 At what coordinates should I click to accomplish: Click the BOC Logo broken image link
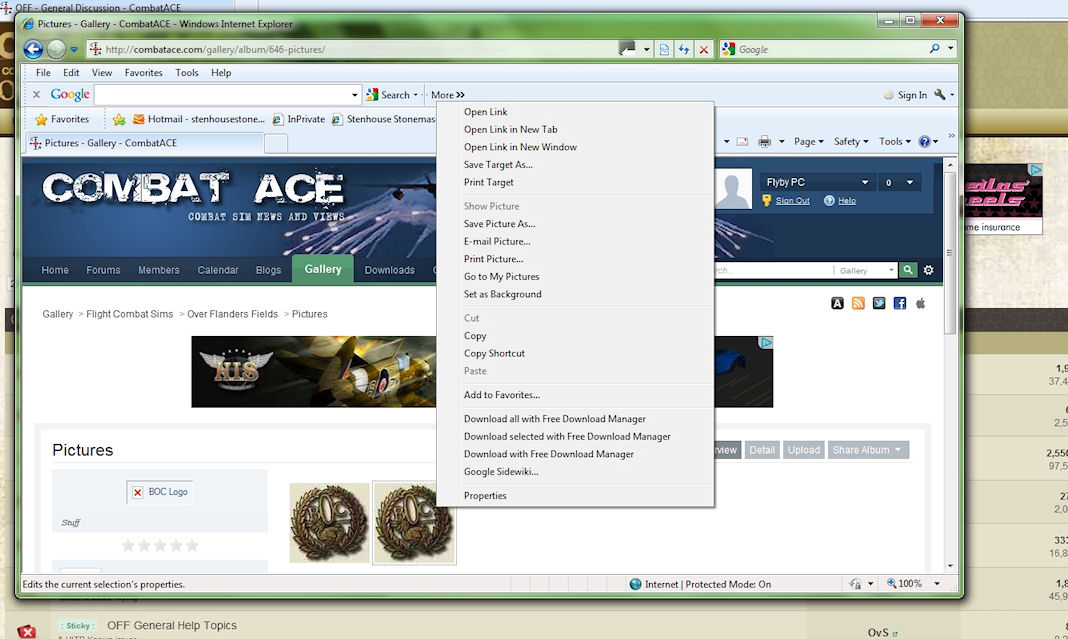[160, 492]
